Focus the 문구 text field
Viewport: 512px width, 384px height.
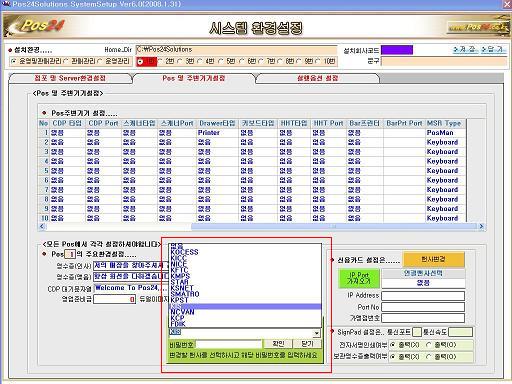(x=444, y=61)
